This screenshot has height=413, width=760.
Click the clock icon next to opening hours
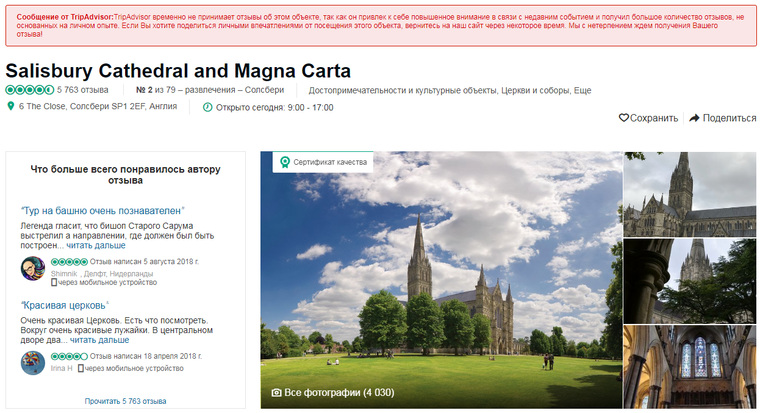point(207,107)
